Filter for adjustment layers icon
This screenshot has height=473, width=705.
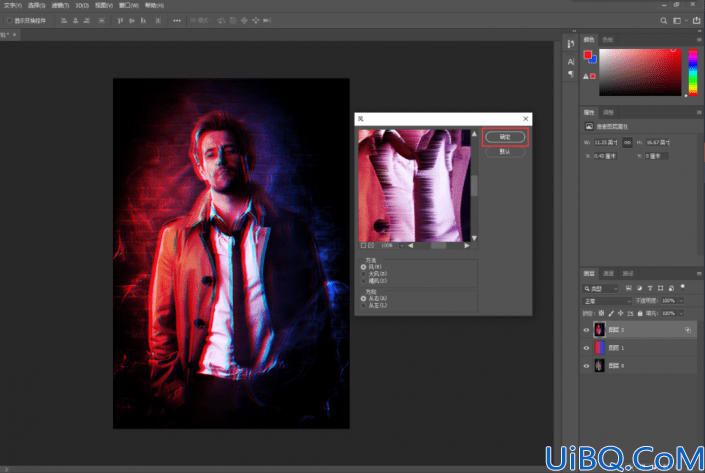(639, 288)
